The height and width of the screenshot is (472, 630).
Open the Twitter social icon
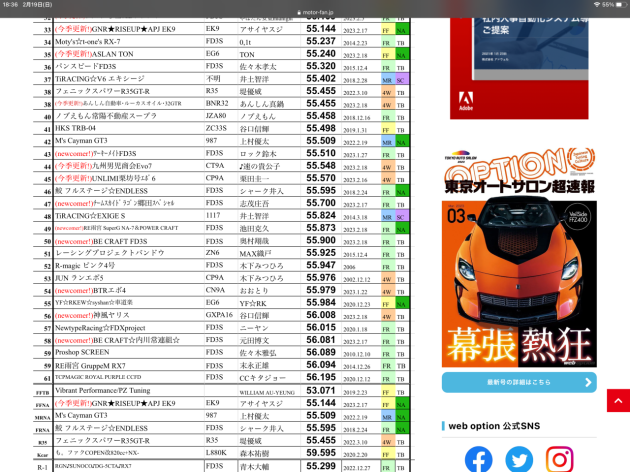click(519, 460)
